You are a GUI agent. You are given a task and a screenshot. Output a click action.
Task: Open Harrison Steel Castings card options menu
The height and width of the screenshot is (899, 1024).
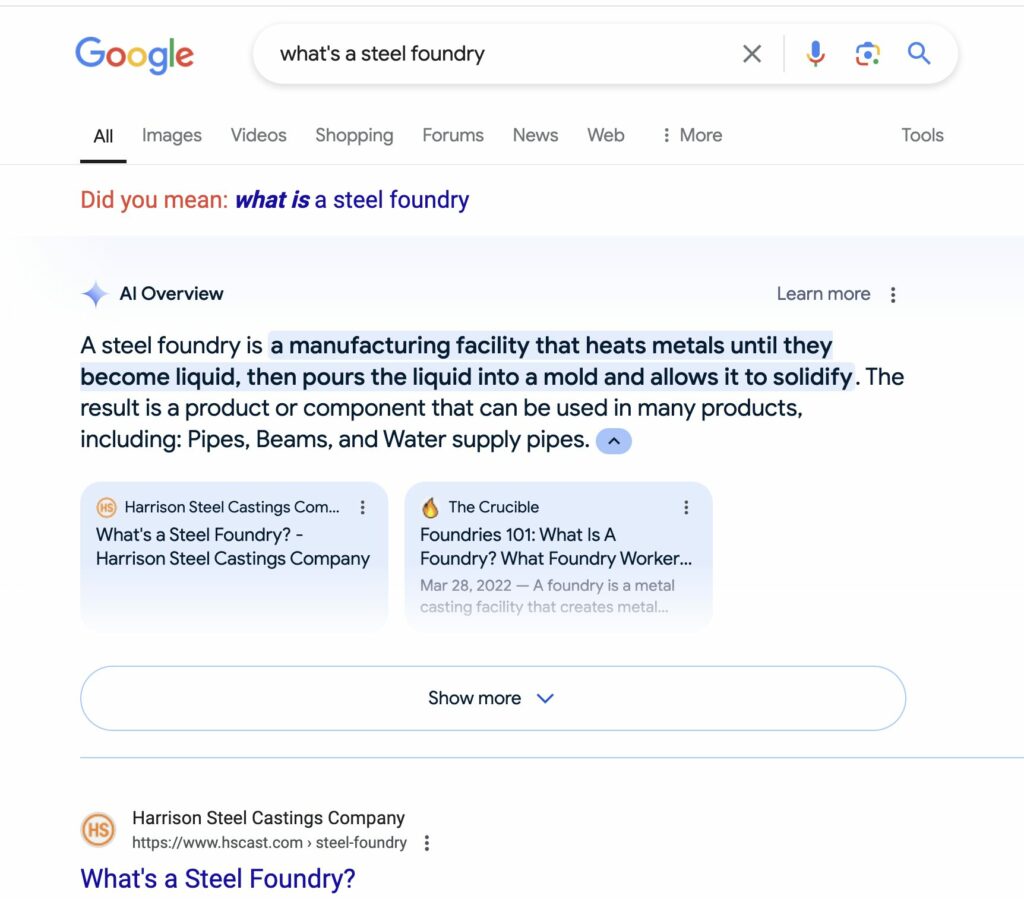[x=363, y=507]
